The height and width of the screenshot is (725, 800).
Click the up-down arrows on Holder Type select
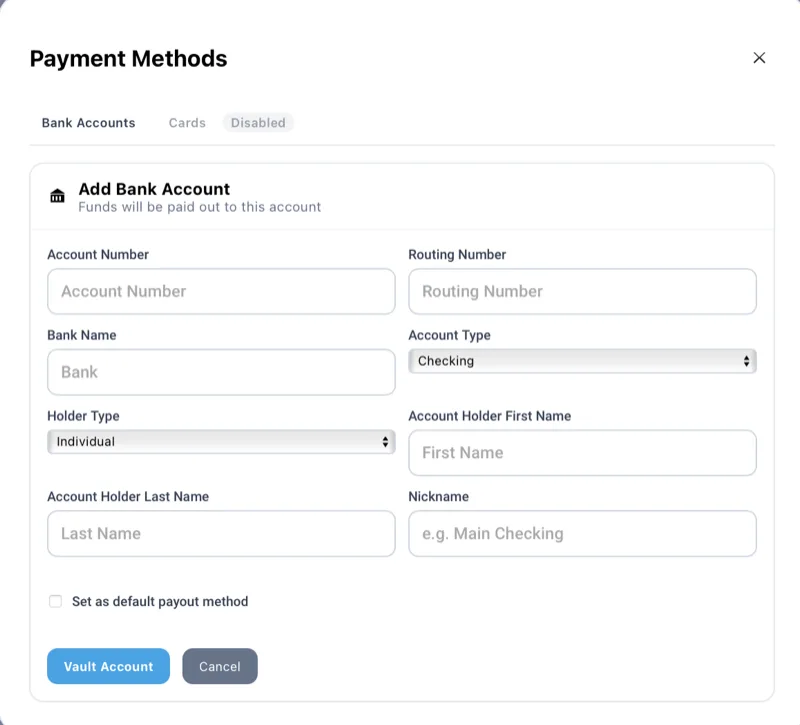[387, 441]
